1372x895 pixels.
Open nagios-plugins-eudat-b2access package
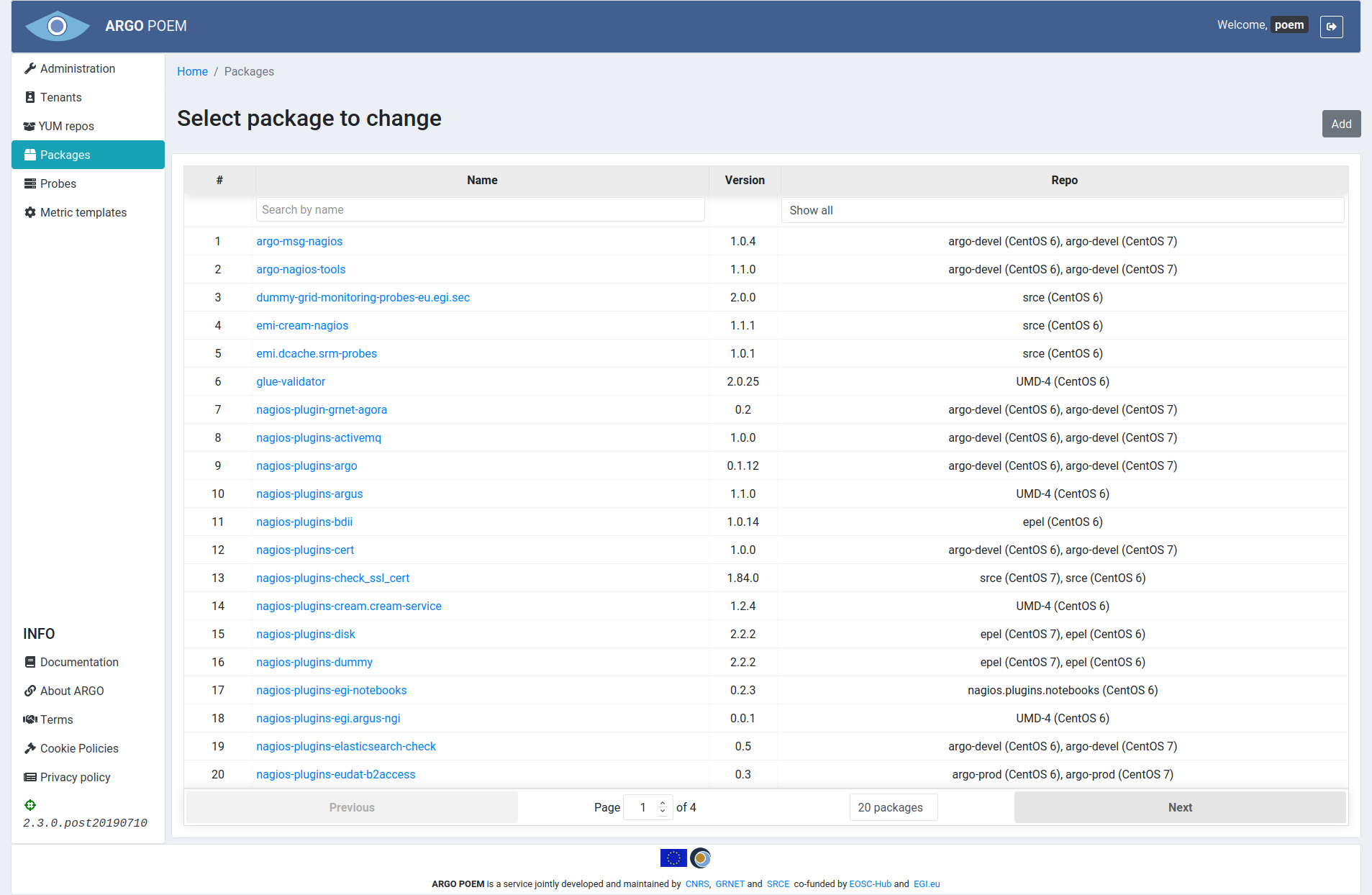(336, 774)
